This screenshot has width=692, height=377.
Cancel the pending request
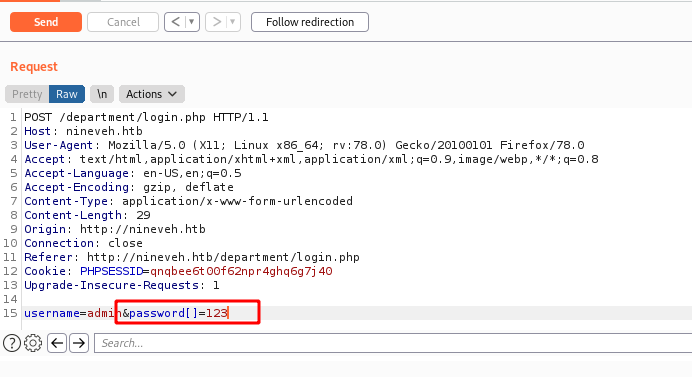click(x=123, y=22)
